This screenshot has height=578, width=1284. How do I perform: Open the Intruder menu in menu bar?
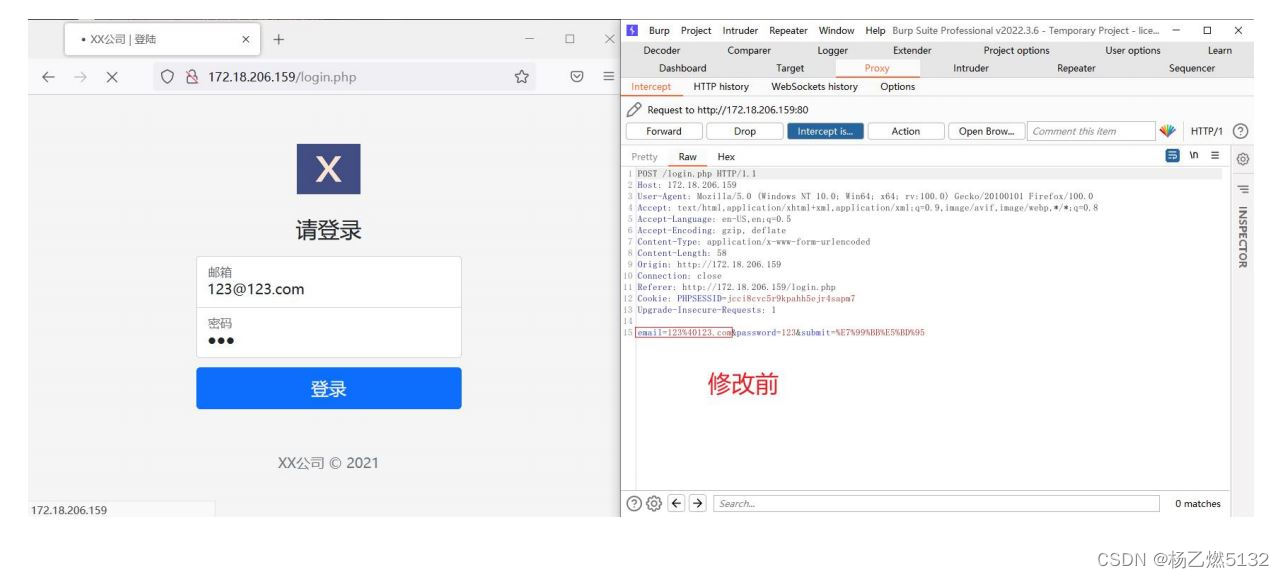pyautogui.click(x=740, y=30)
